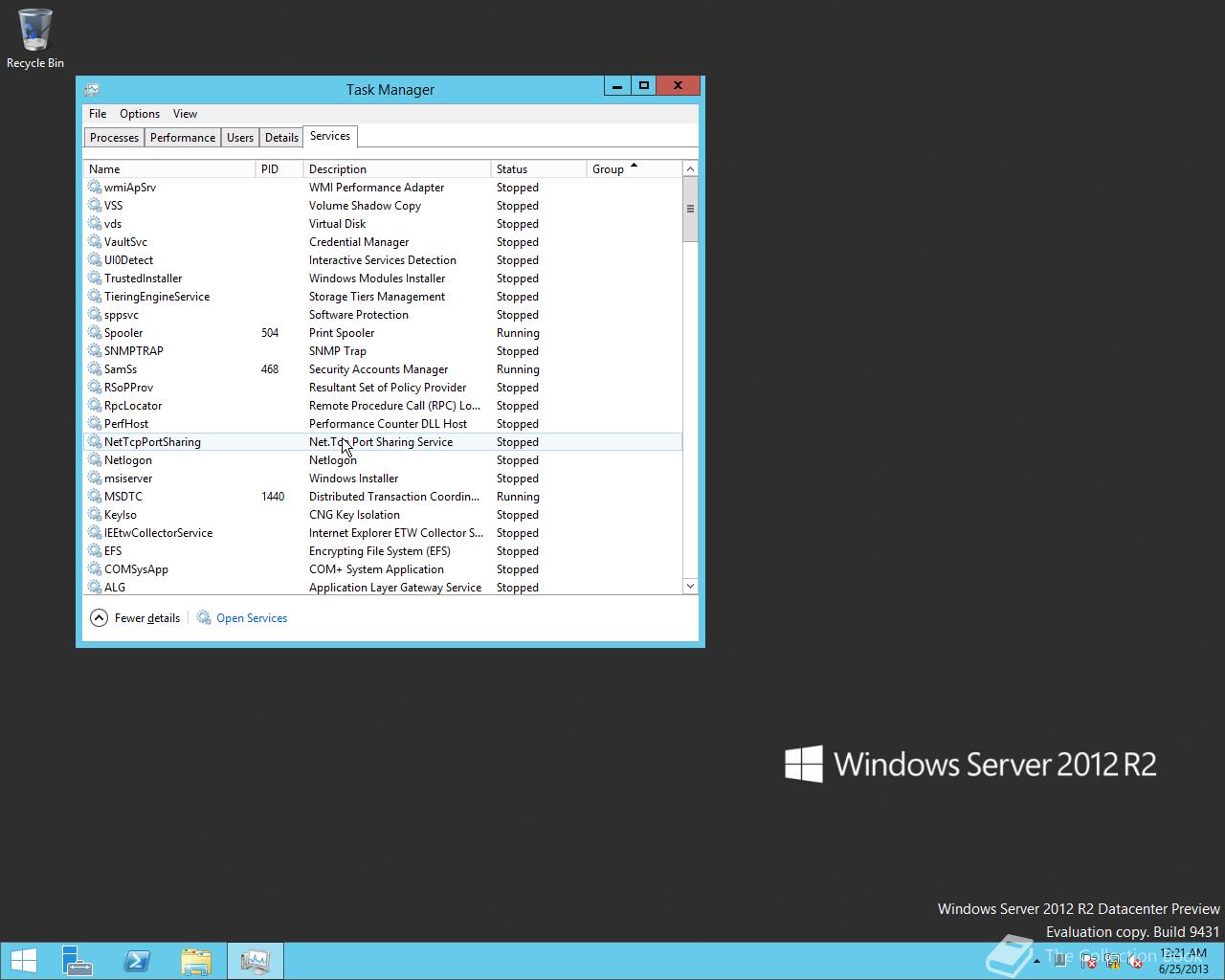Open File Explorer from the taskbar
The height and width of the screenshot is (980, 1225).
196,961
